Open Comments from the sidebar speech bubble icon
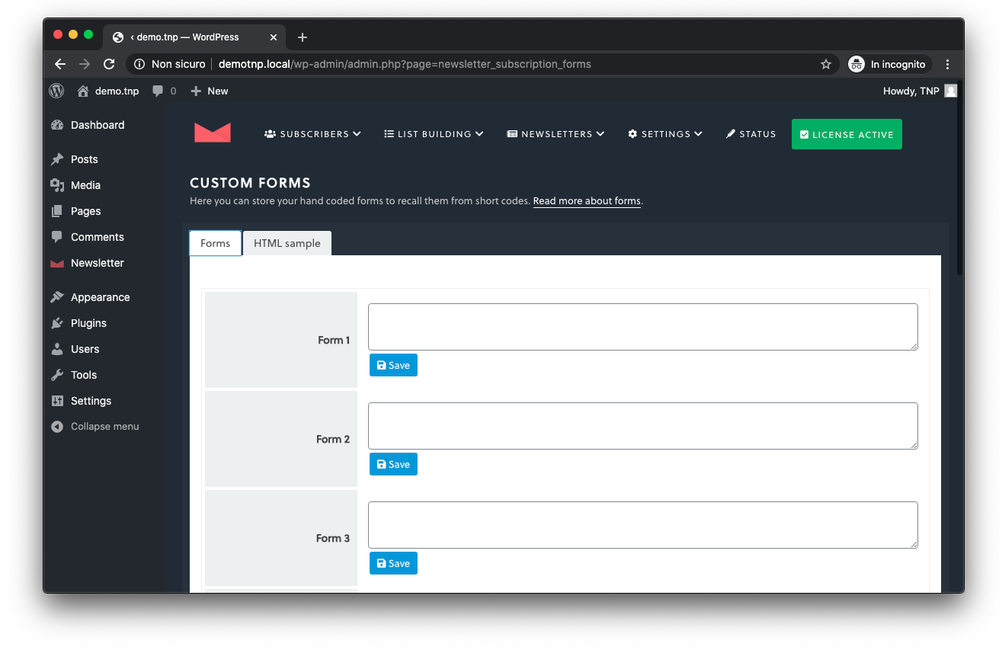This screenshot has width=1000, height=650. [x=59, y=237]
